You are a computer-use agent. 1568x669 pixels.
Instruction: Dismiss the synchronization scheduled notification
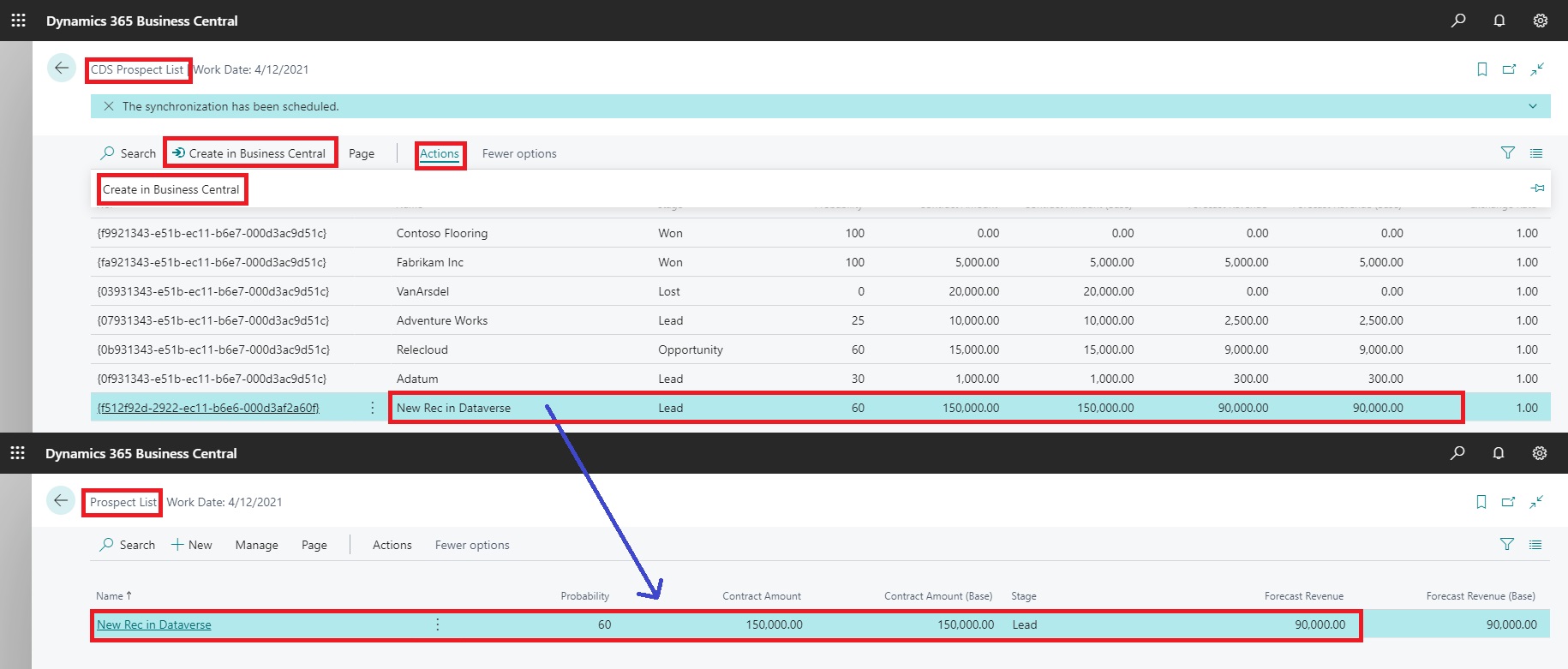point(109,106)
